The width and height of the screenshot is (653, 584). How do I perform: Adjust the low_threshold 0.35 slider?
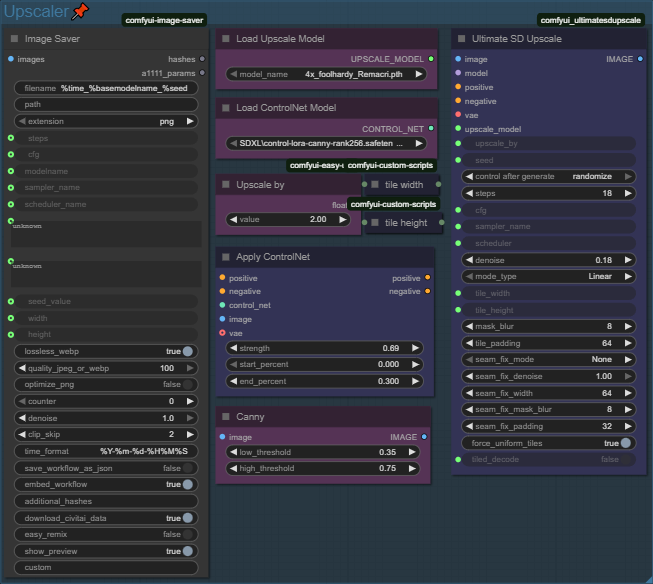pos(323,452)
